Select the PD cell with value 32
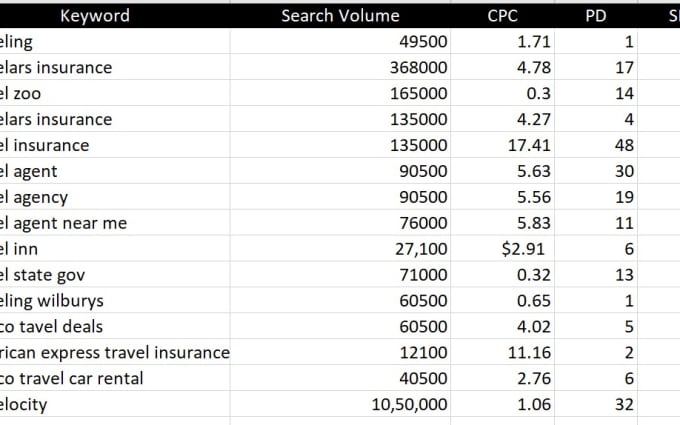The image size is (680, 425). click(x=596, y=404)
